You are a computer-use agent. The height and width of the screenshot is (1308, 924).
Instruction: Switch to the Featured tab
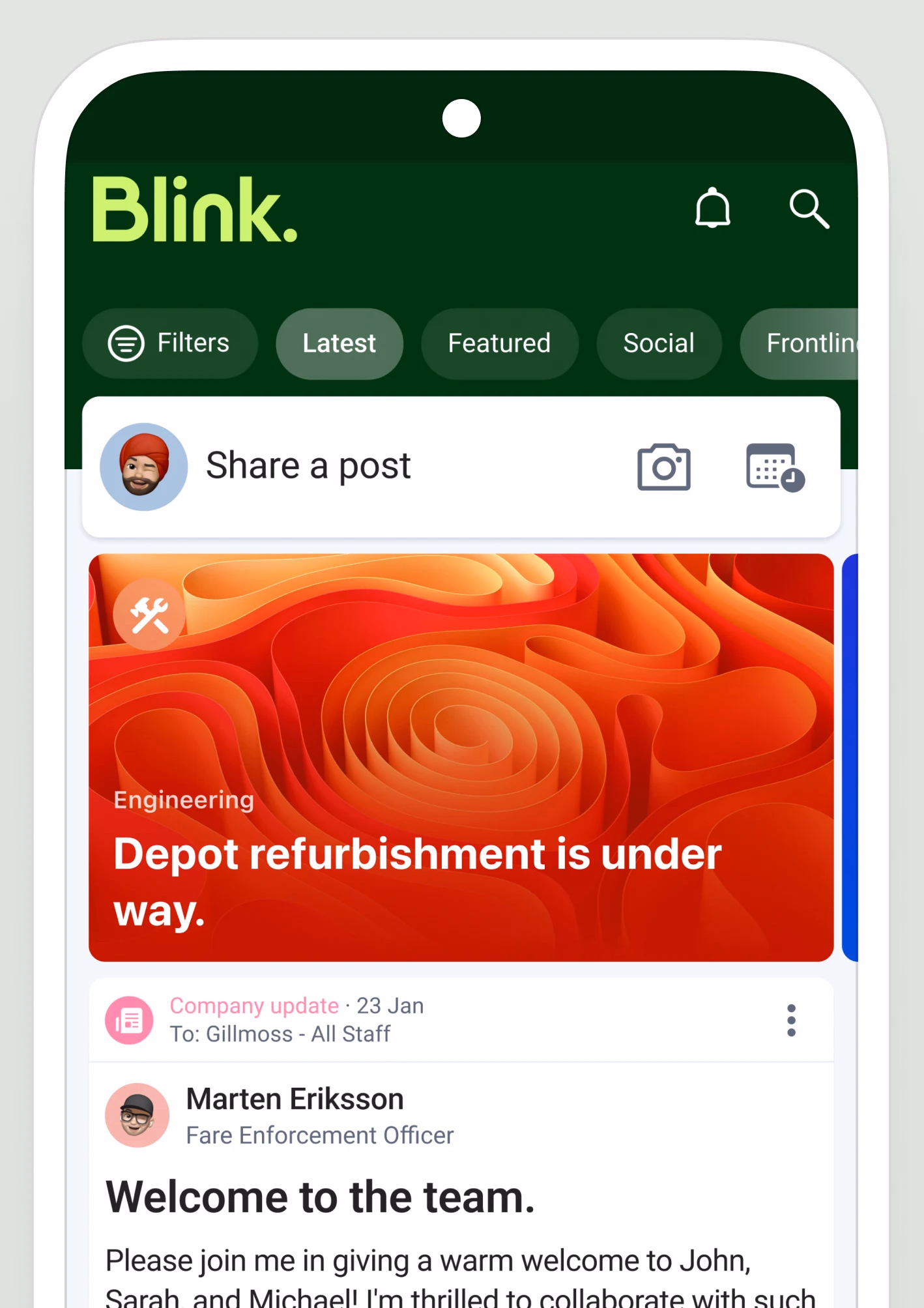(x=499, y=343)
